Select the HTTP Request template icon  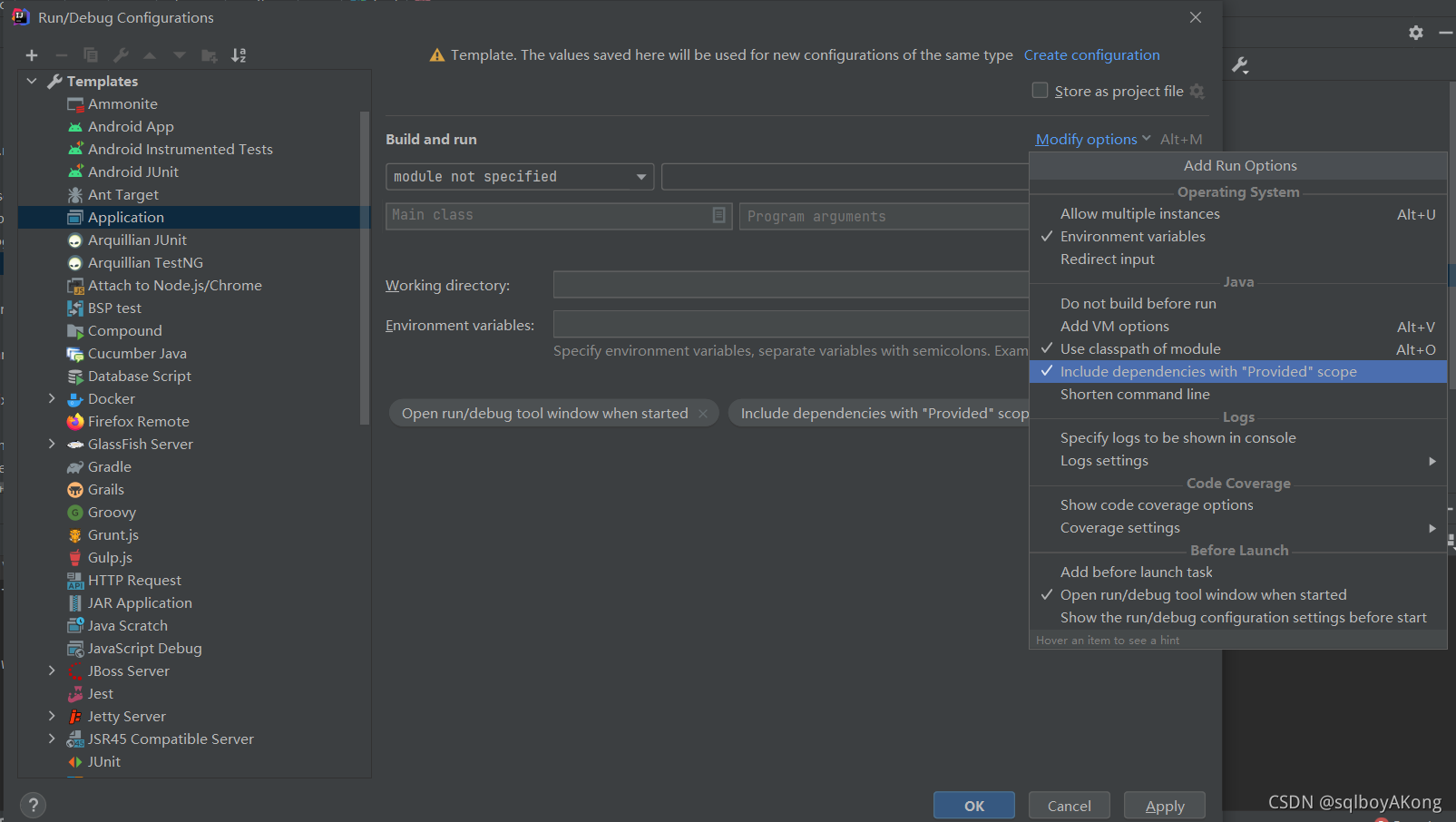75,581
